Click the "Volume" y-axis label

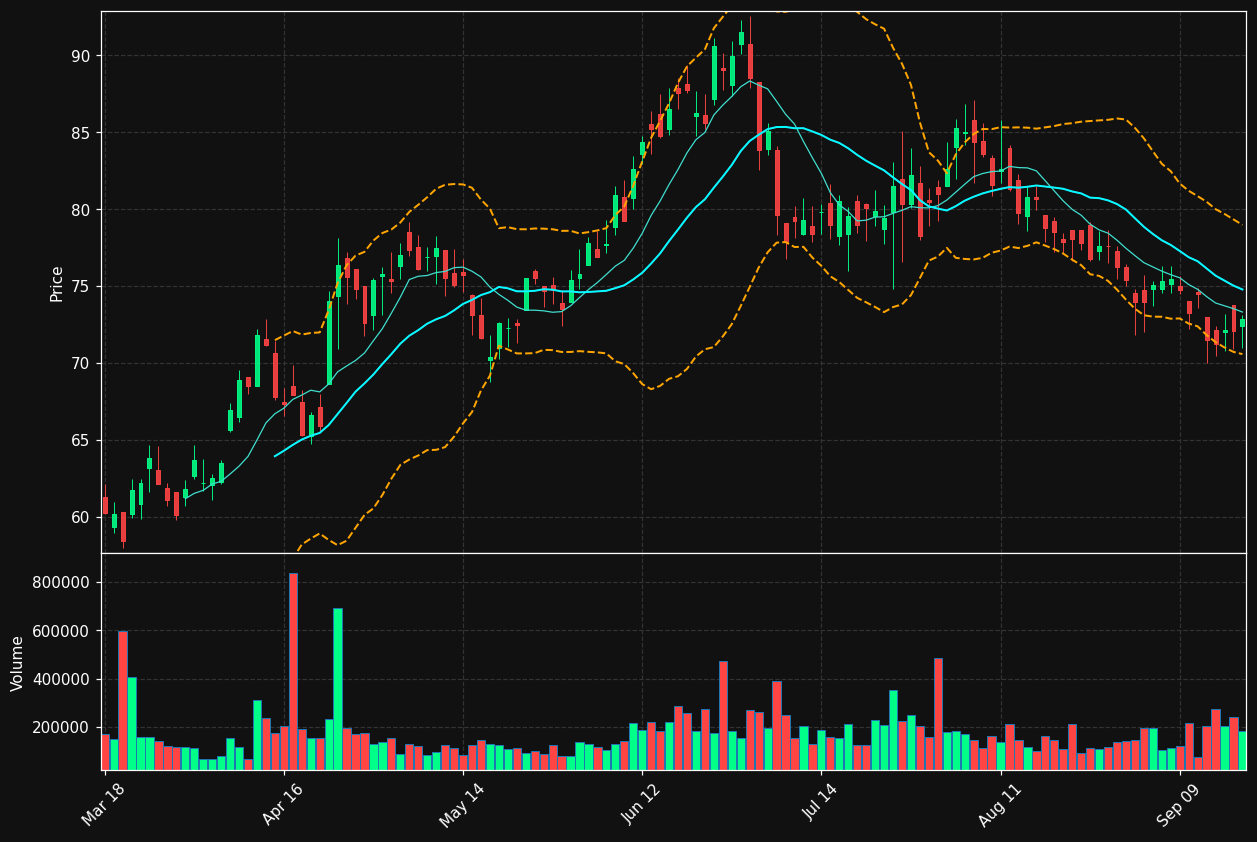click(x=17, y=663)
